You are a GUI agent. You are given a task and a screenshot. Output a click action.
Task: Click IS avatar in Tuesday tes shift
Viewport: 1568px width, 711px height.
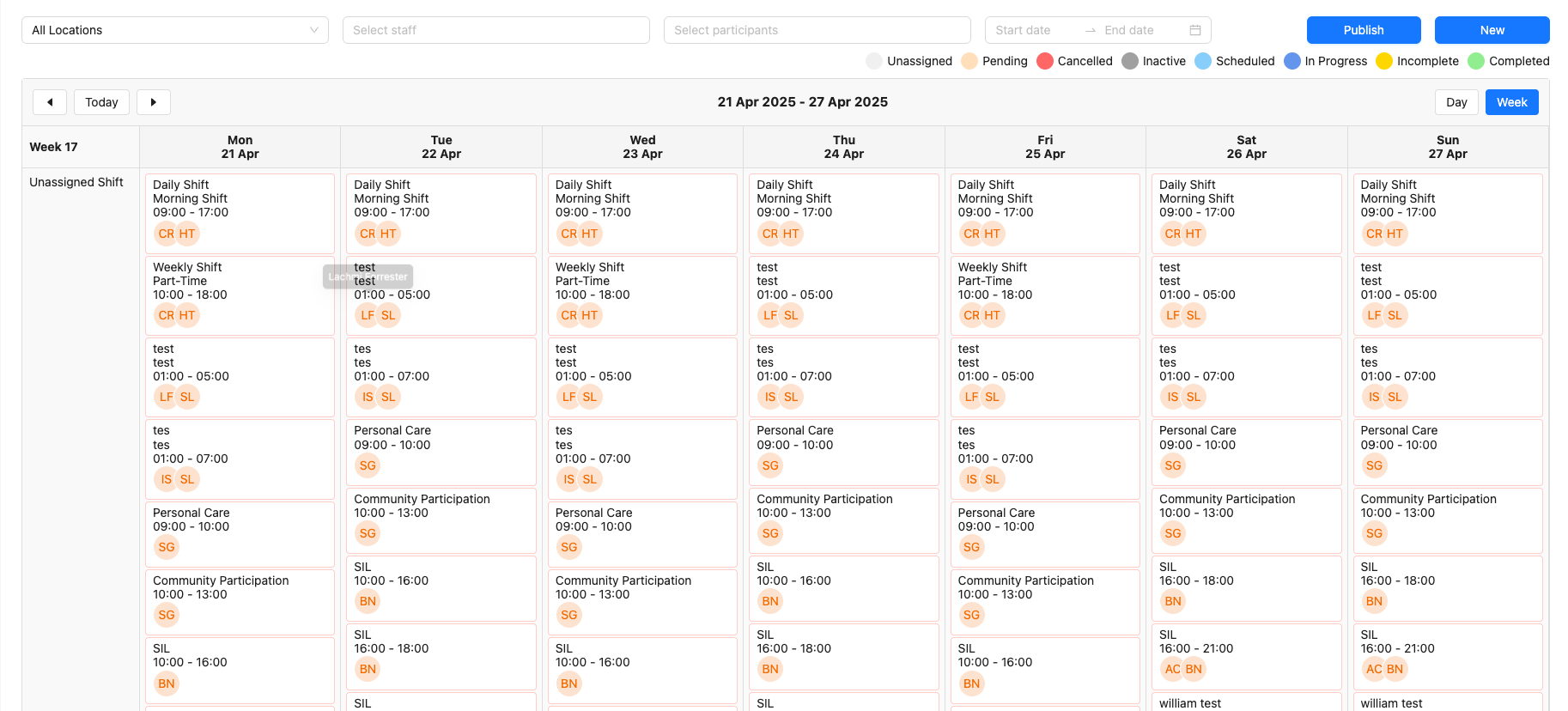coord(368,397)
